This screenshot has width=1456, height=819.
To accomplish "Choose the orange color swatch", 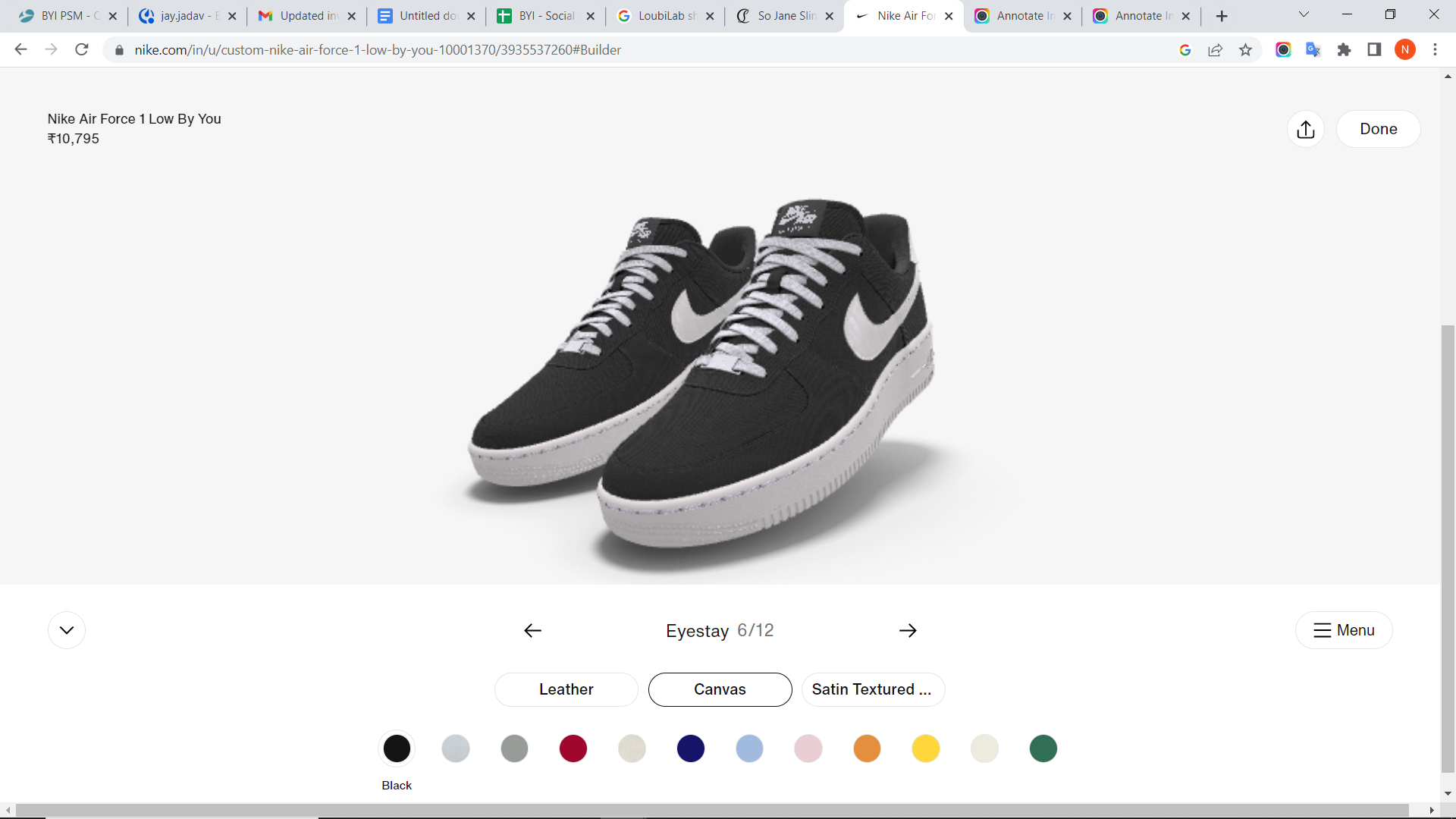I will click(x=867, y=748).
